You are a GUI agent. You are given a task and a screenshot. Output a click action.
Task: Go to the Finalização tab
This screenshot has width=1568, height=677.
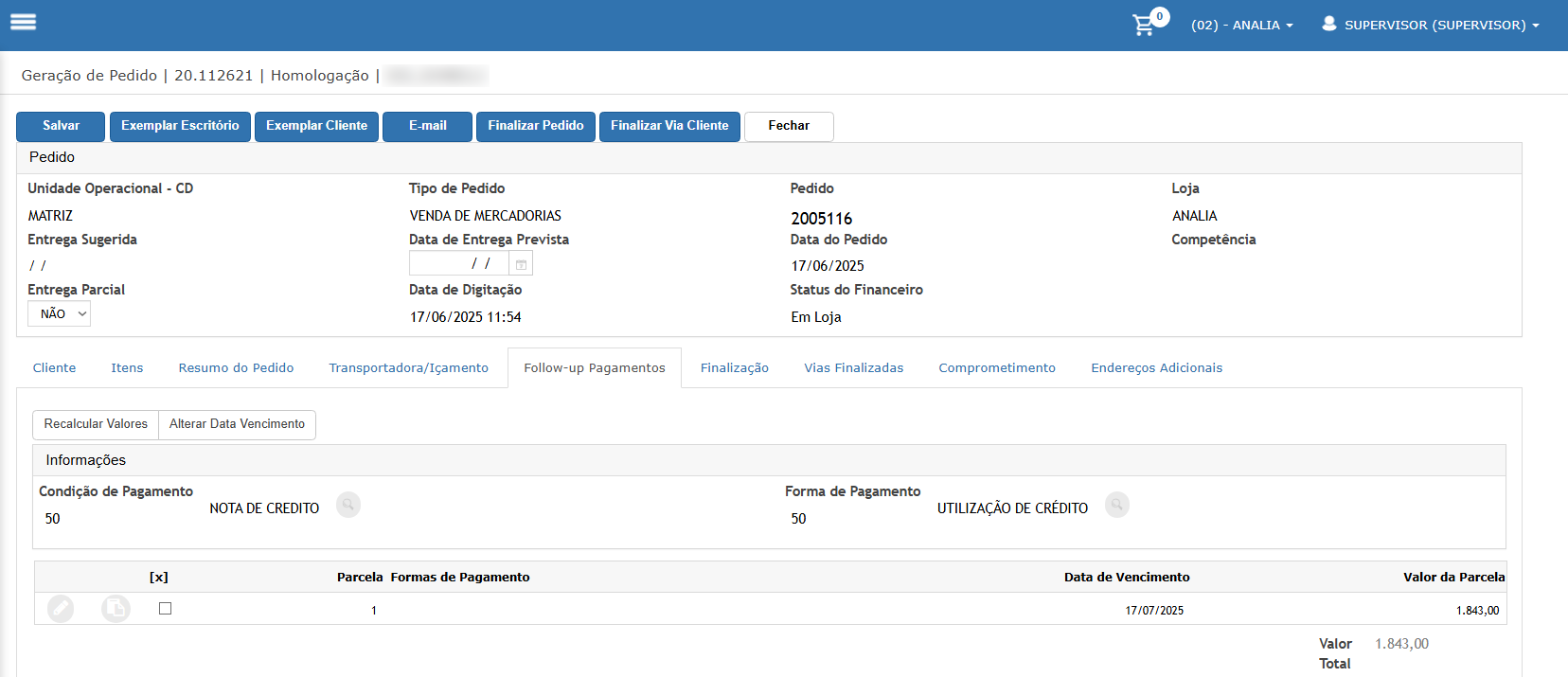click(x=735, y=367)
